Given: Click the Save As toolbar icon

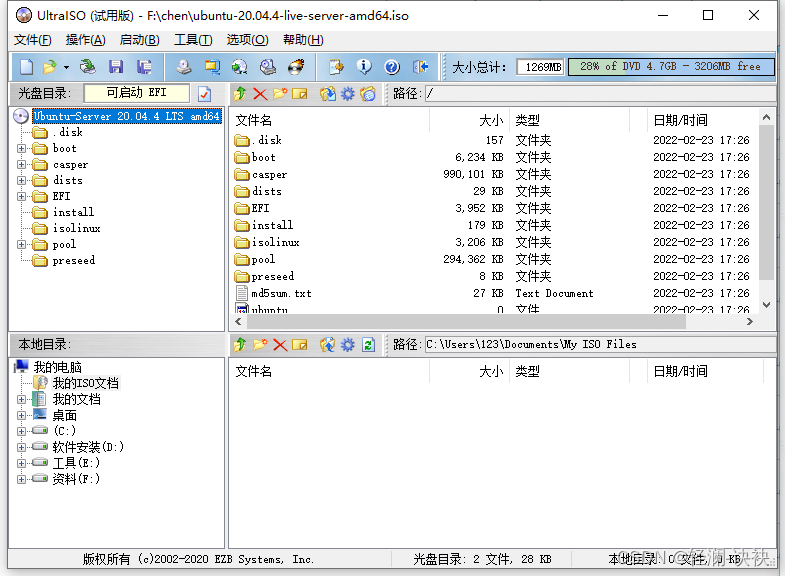Looking at the screenshot, I should point(144,67).
